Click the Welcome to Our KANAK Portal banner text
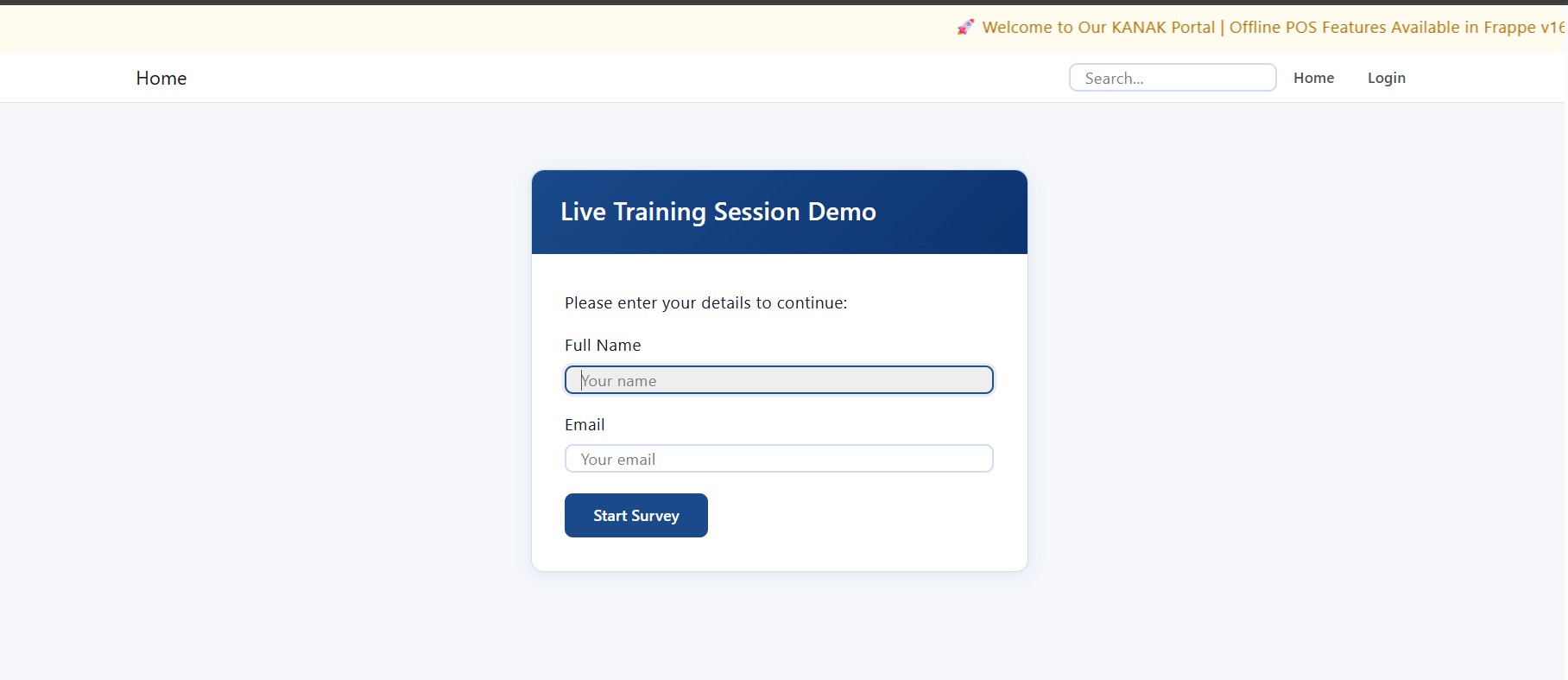Viewport: 1568px width, 680px height. tap(1274, 28)
